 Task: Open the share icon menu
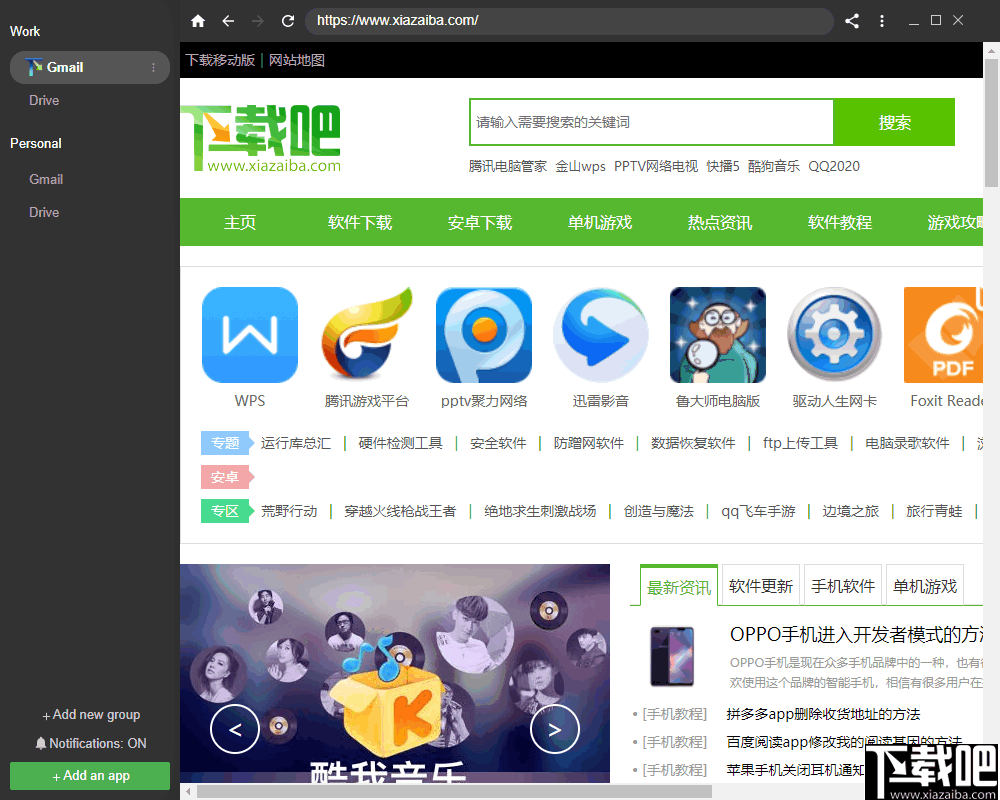[851, 21]
